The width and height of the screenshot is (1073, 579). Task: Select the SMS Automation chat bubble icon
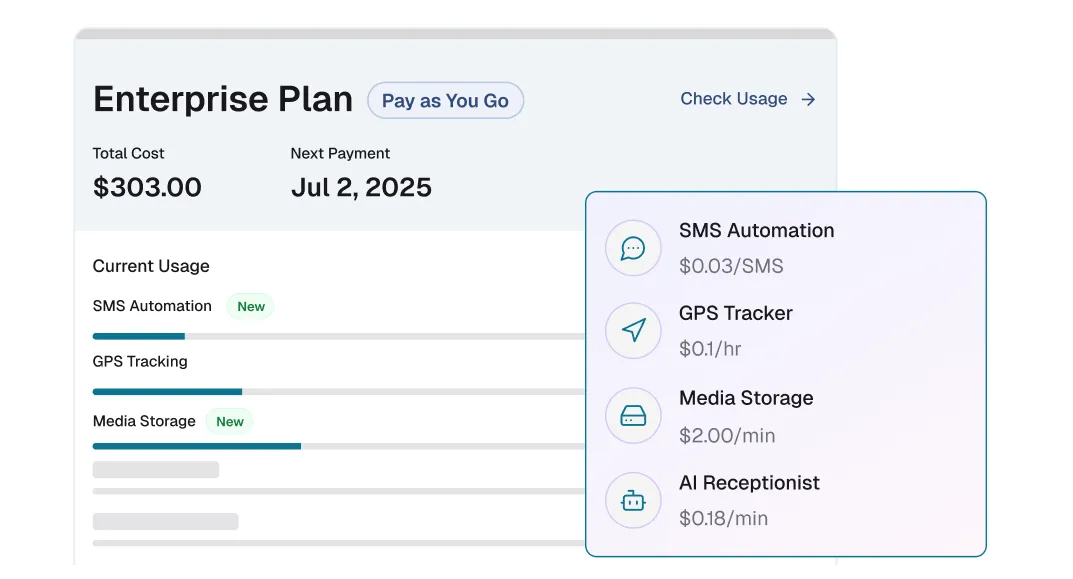point(632,248)
